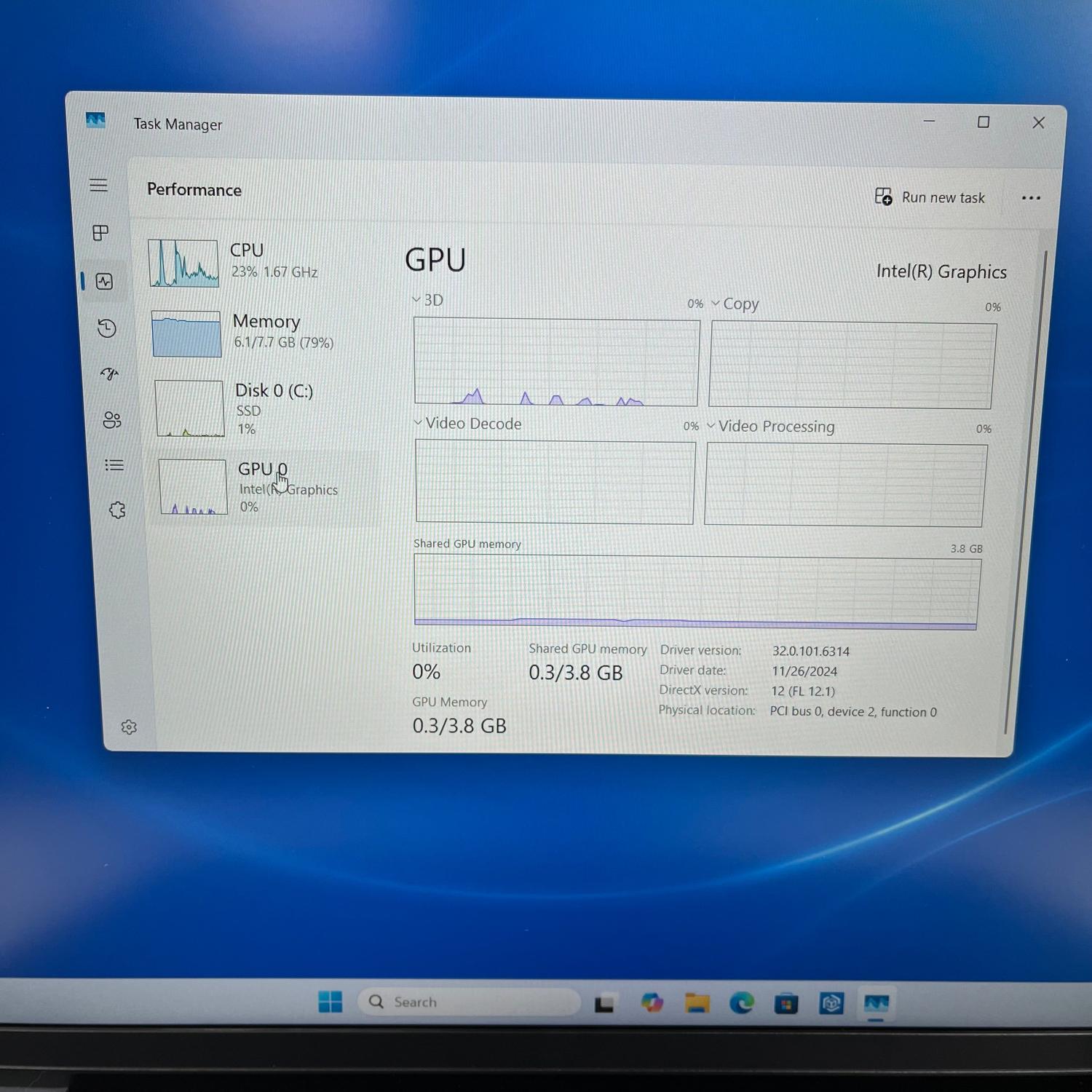Open Task View from the taskbar

click(604, 1003)
